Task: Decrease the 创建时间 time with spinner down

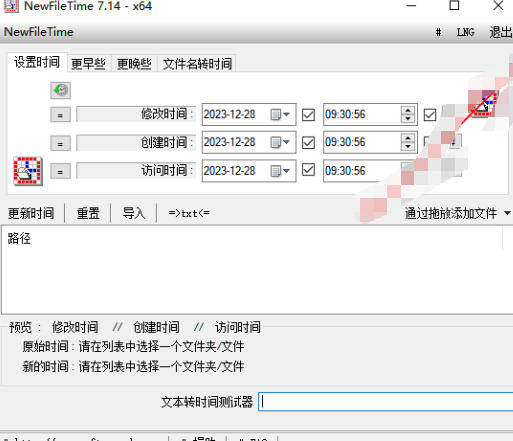Action: pos(408,147)
